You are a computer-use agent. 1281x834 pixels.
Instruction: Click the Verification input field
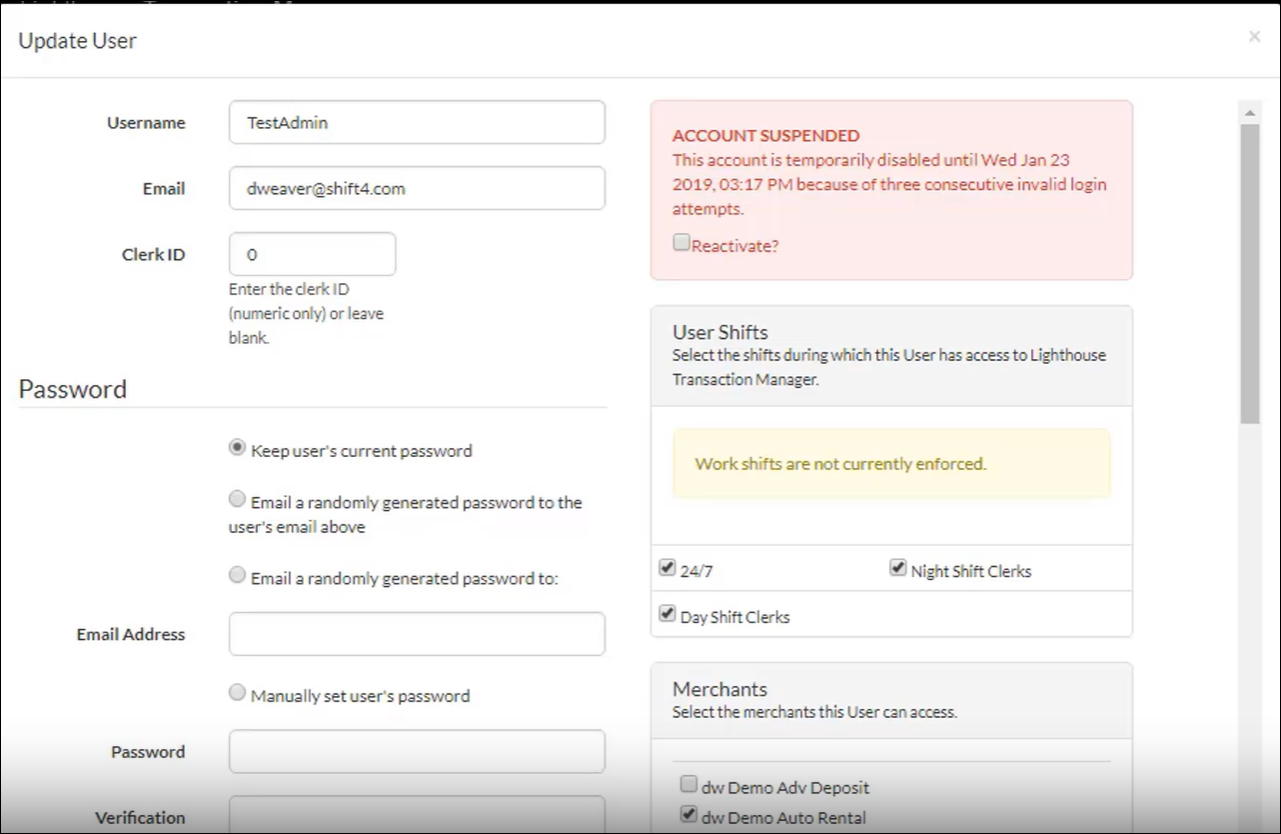(x=416, y=815)
